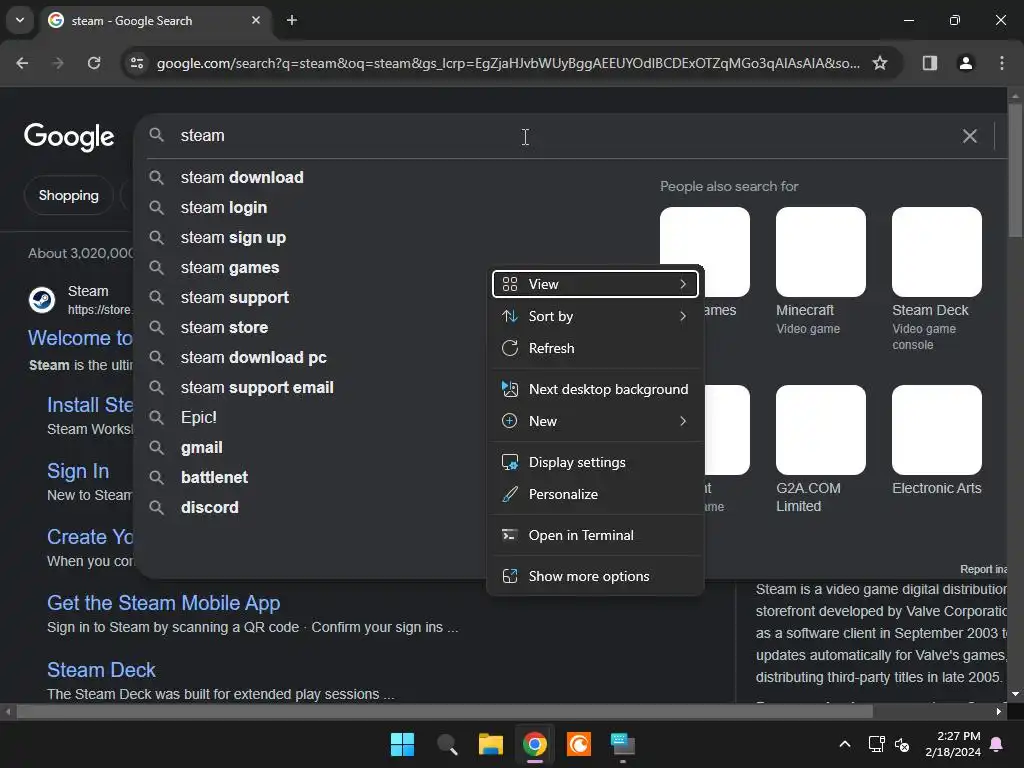
Task: Select suggestion steam download pc
Action: pyautogui.click(x=253, y=358)
